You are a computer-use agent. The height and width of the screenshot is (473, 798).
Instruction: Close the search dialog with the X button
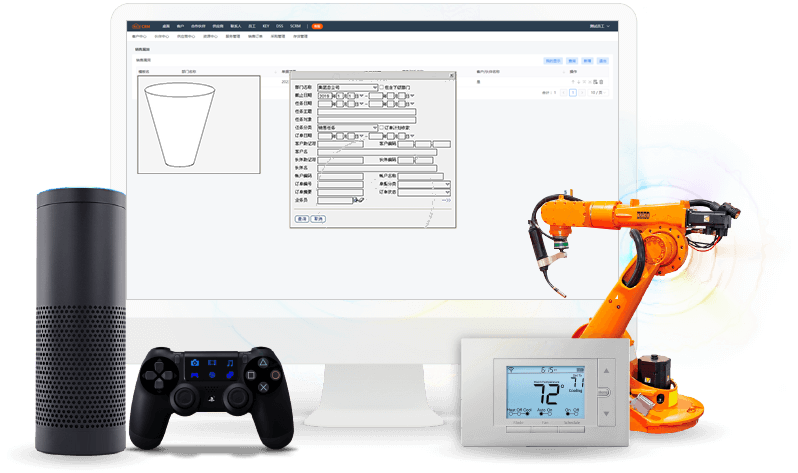(451, 75)
